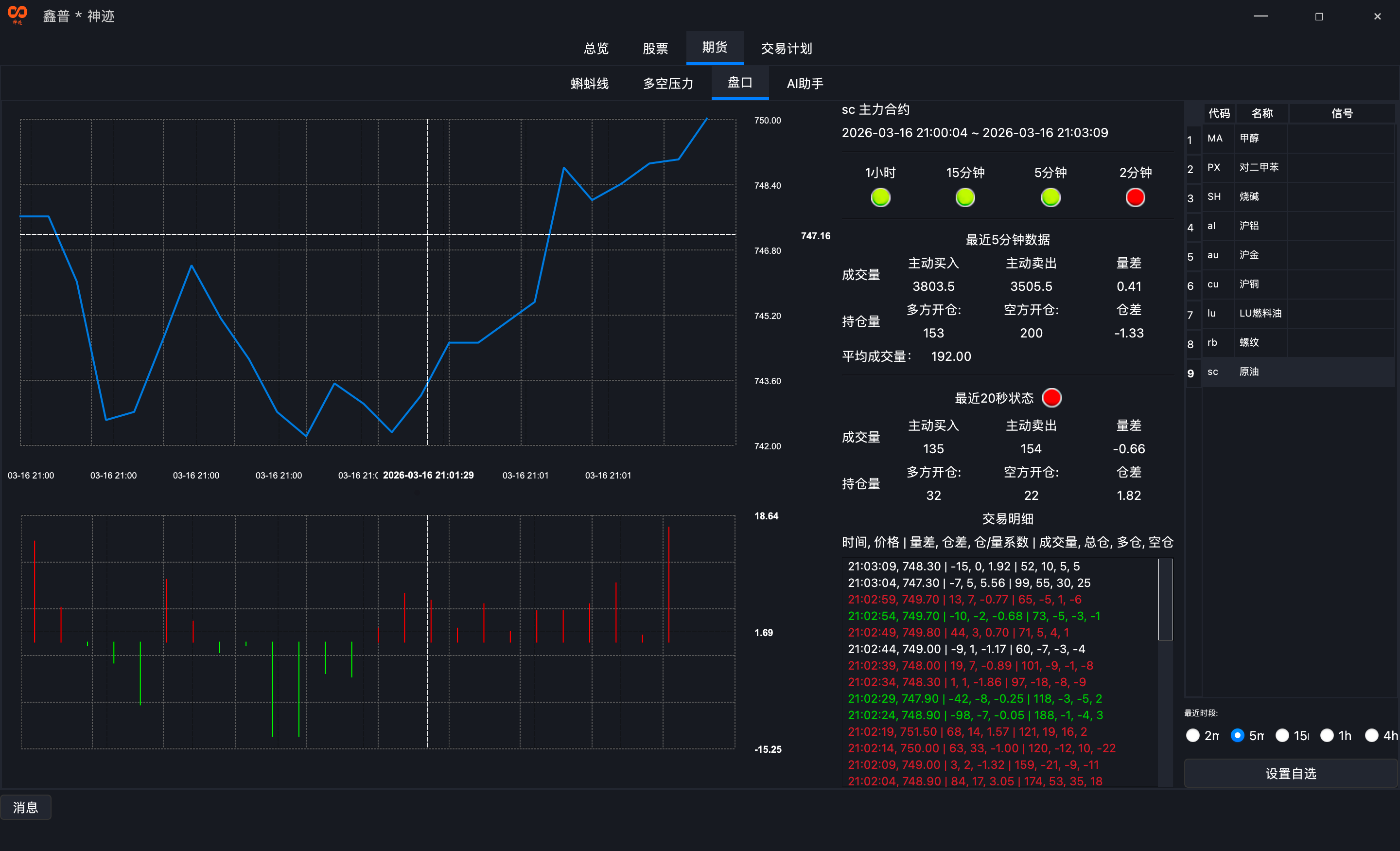1400x851 pixels.
Task: Click the 信号 column header
Action: click(x=1342, y=113)
